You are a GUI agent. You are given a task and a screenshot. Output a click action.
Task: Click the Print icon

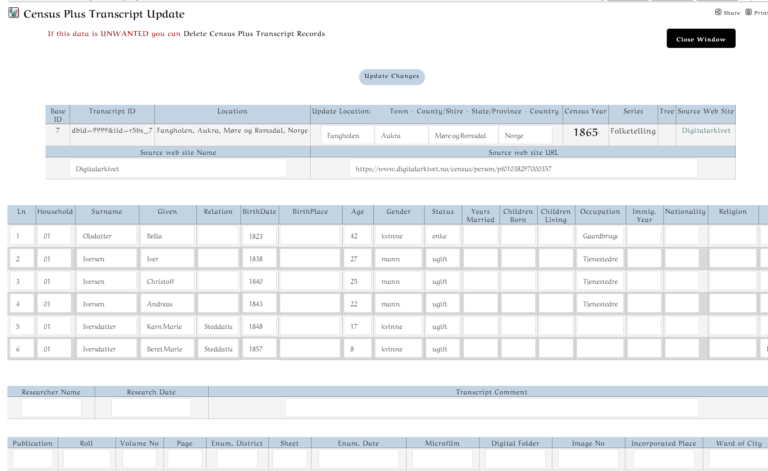[748, 12]
